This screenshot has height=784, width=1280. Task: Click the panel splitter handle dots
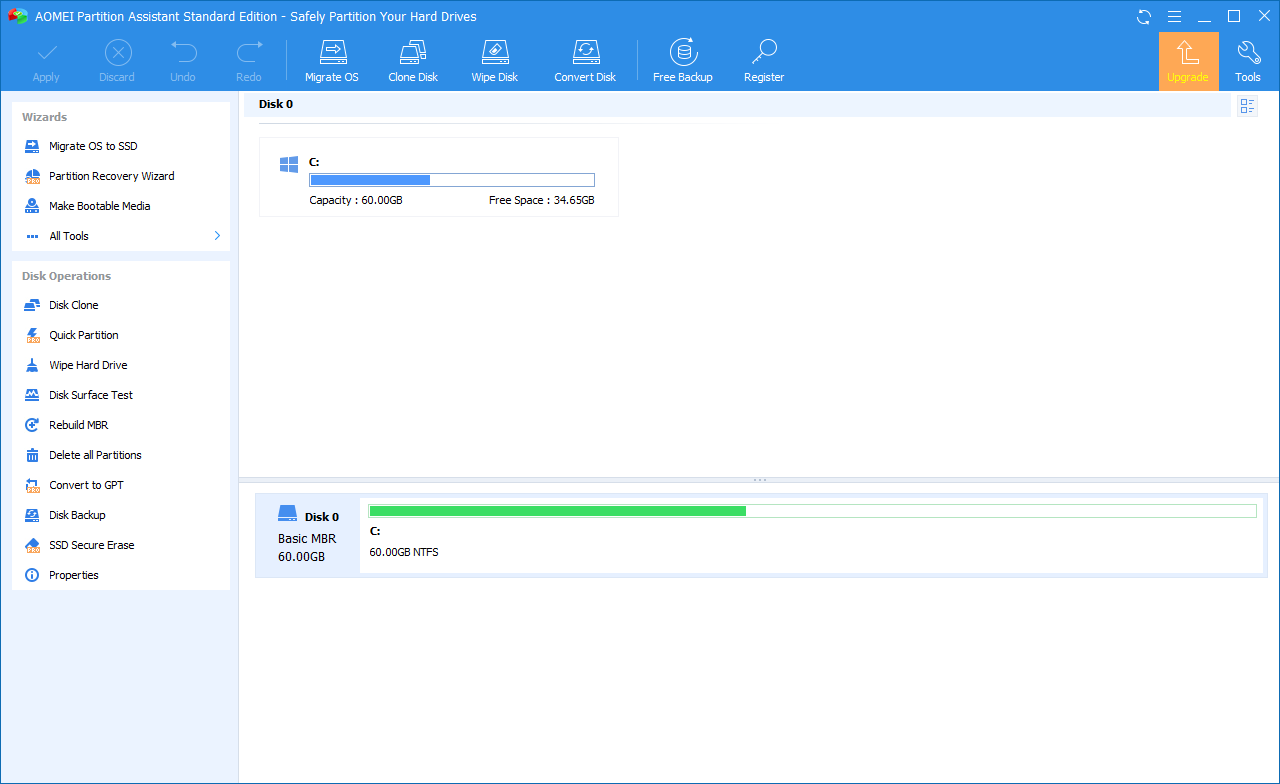click(759, 480)
